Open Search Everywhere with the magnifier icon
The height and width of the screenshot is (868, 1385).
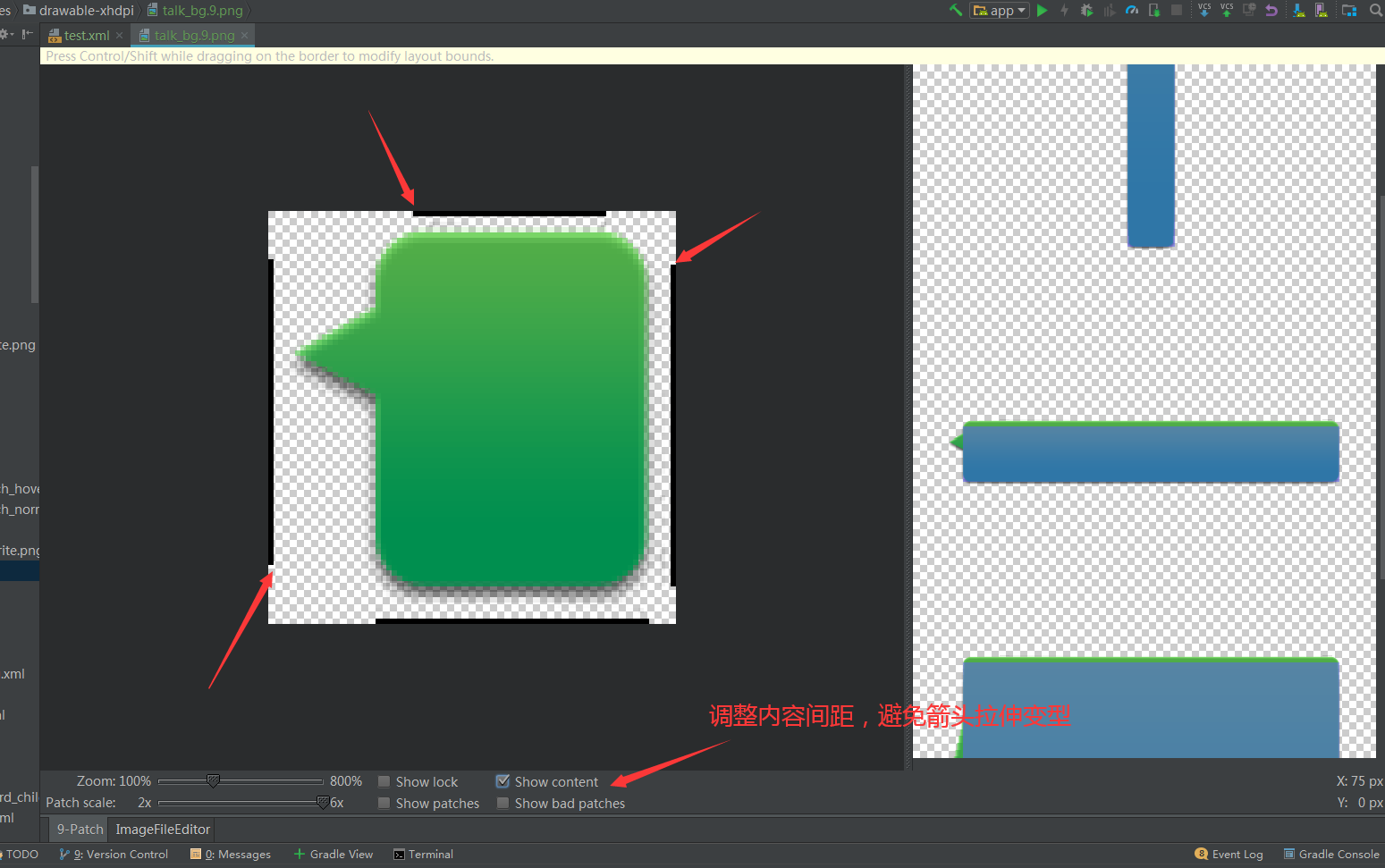pyautogui.click(x=1376, y=10)
